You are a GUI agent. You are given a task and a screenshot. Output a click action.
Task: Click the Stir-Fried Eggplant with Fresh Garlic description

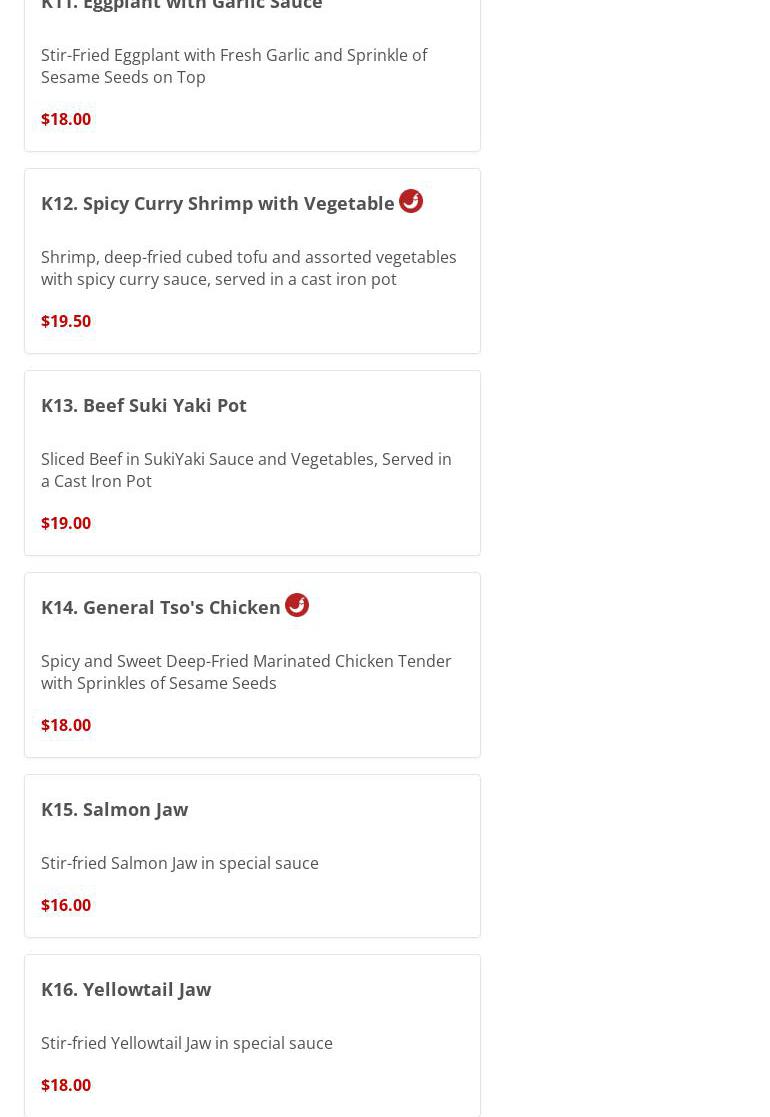coord(234,66)
